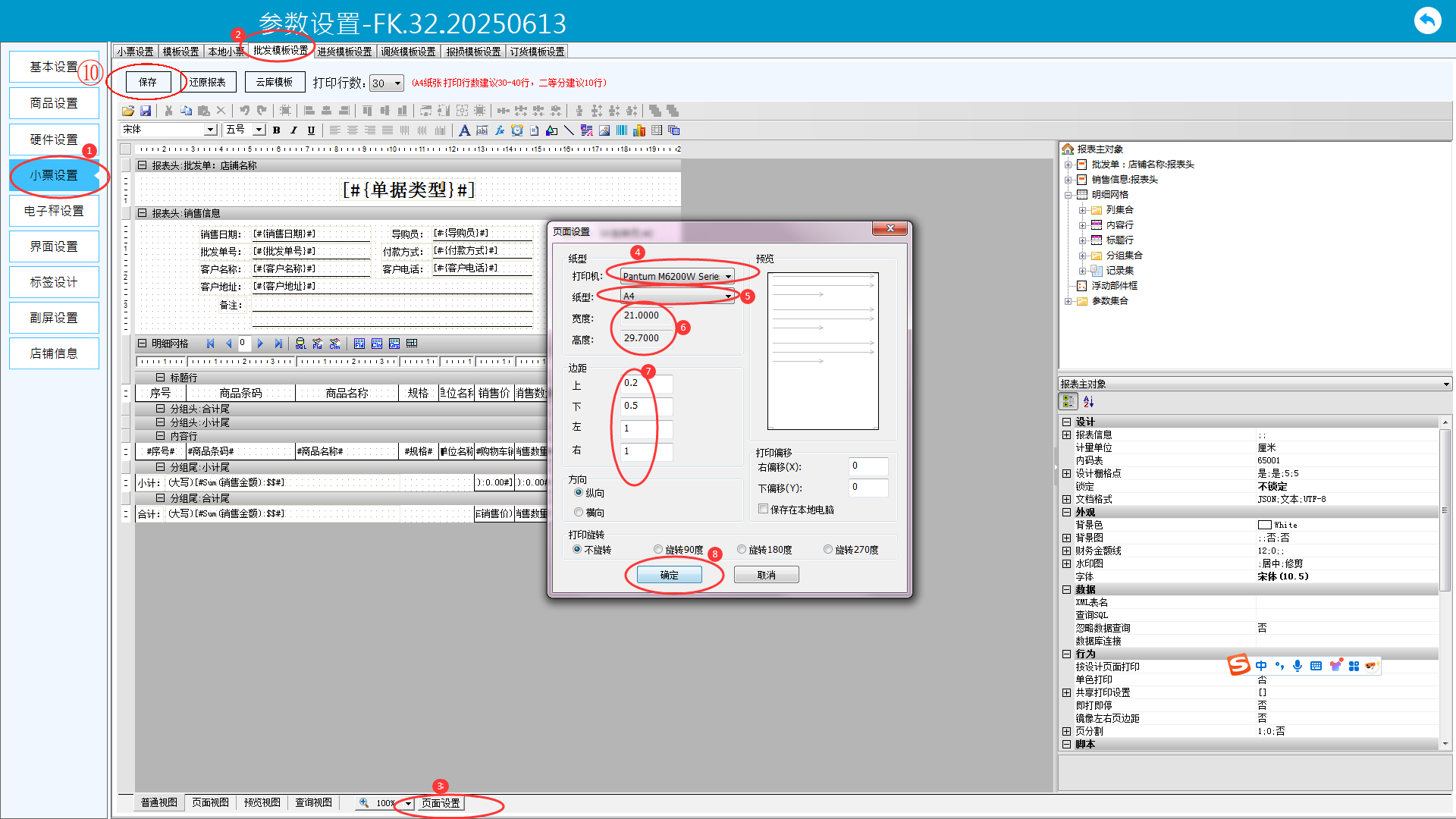
Task: Select the static text label tool
Action: 465,130
